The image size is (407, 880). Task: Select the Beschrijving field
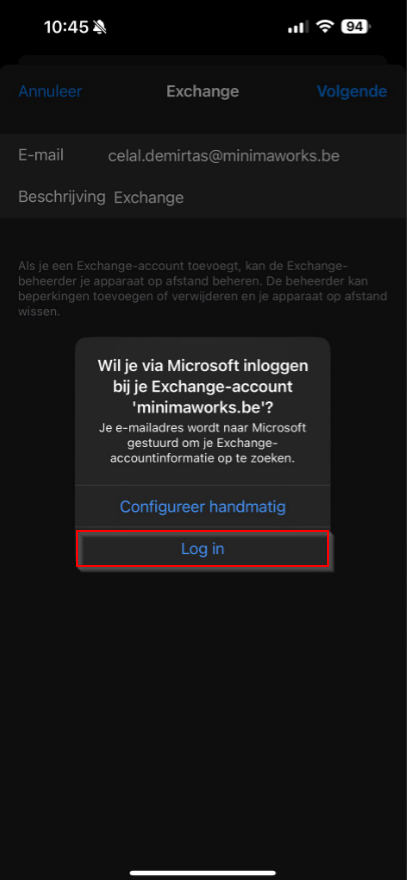(203, 197)
